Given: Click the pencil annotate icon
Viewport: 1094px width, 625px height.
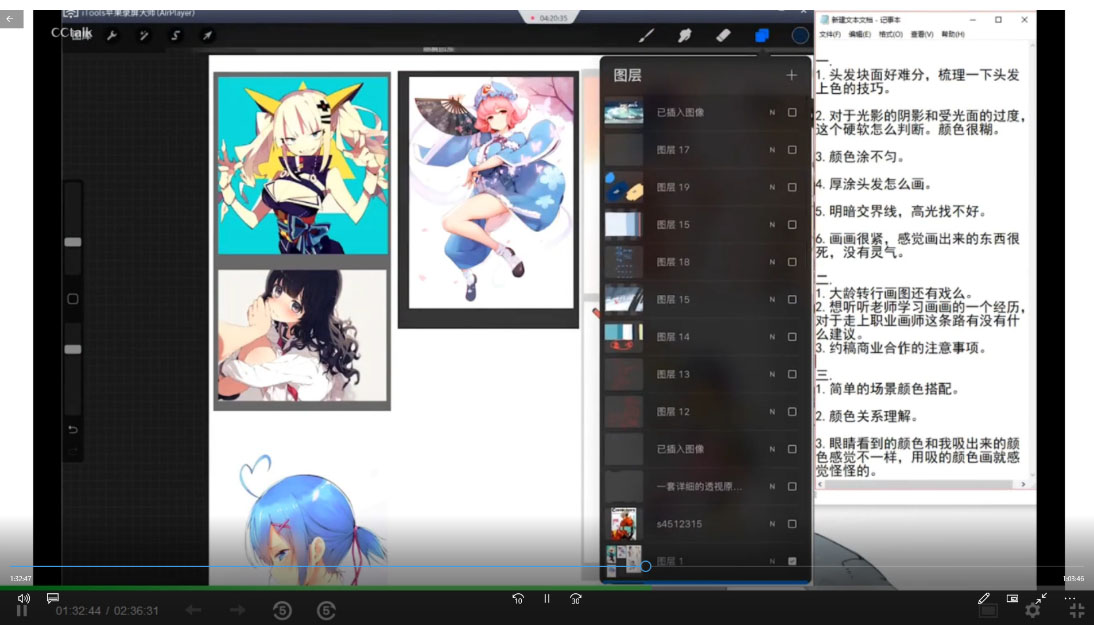Looking at the screenshot, I should coord(984,598).
